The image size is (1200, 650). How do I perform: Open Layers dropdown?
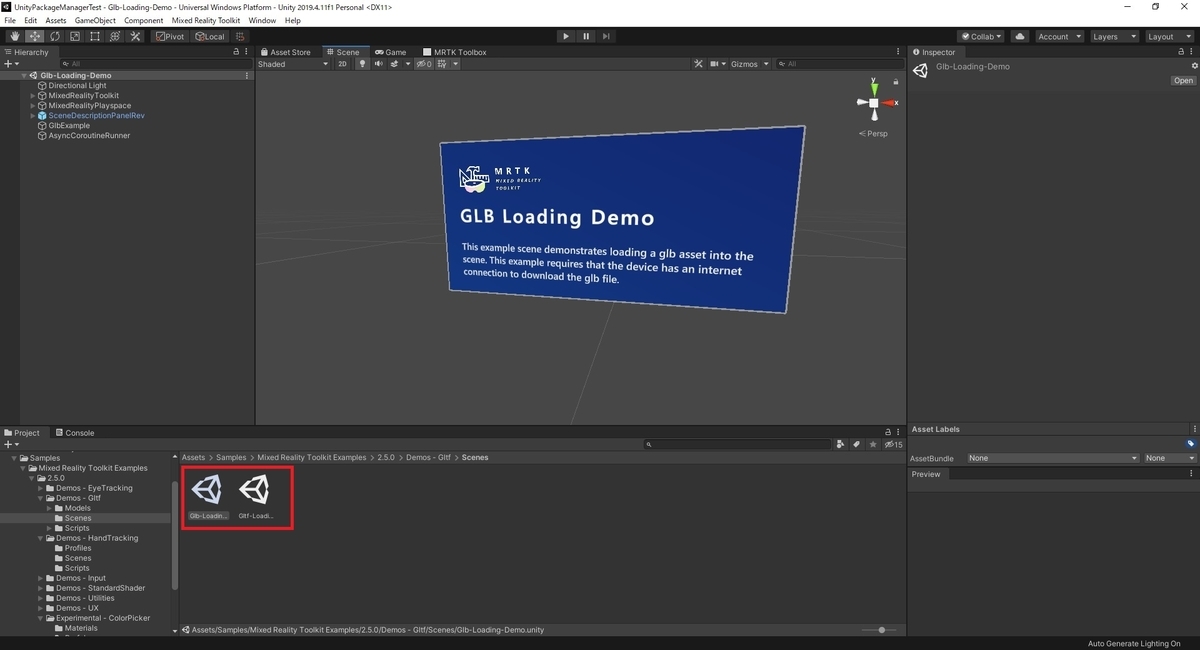(x=1114, y=36)
